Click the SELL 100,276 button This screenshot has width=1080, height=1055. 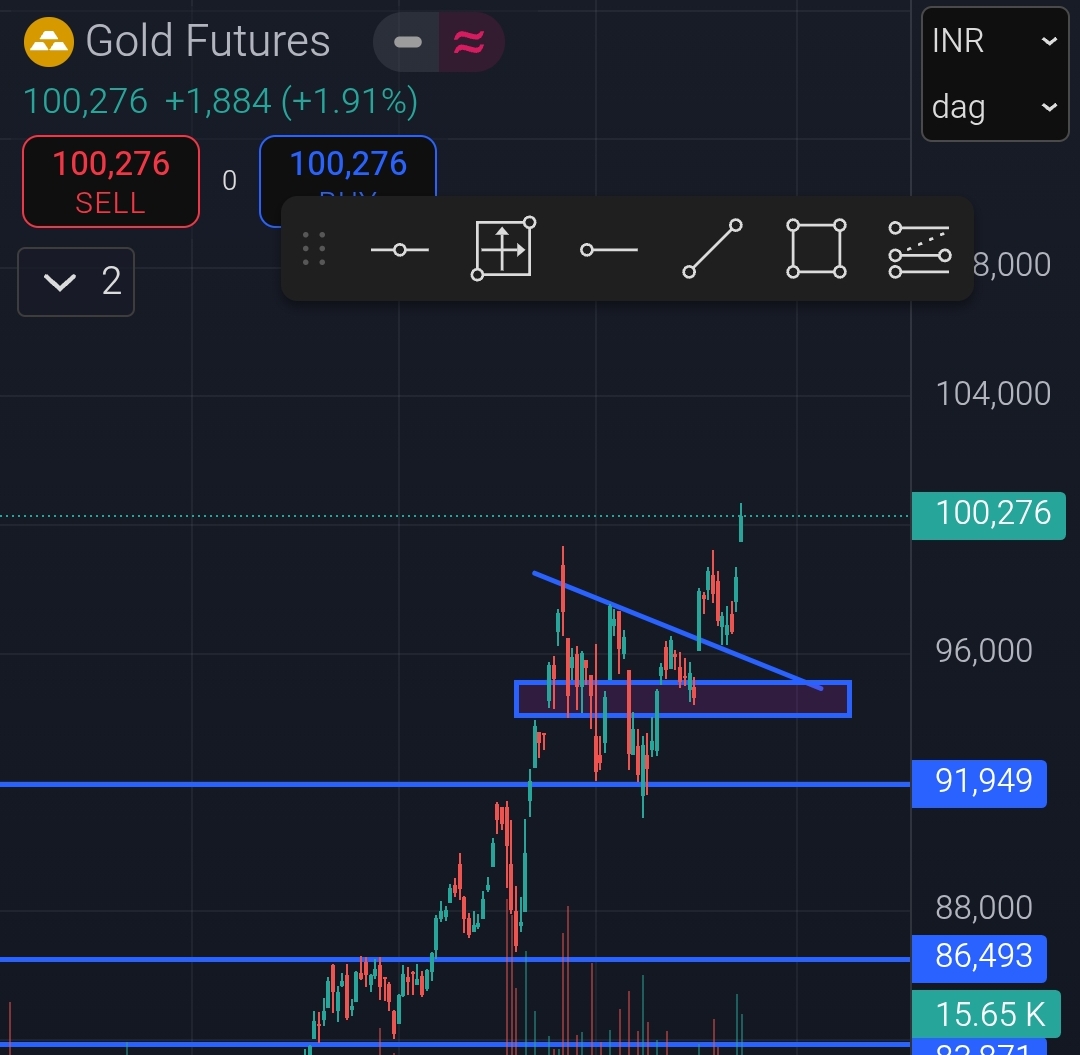[x=111, y=181]
